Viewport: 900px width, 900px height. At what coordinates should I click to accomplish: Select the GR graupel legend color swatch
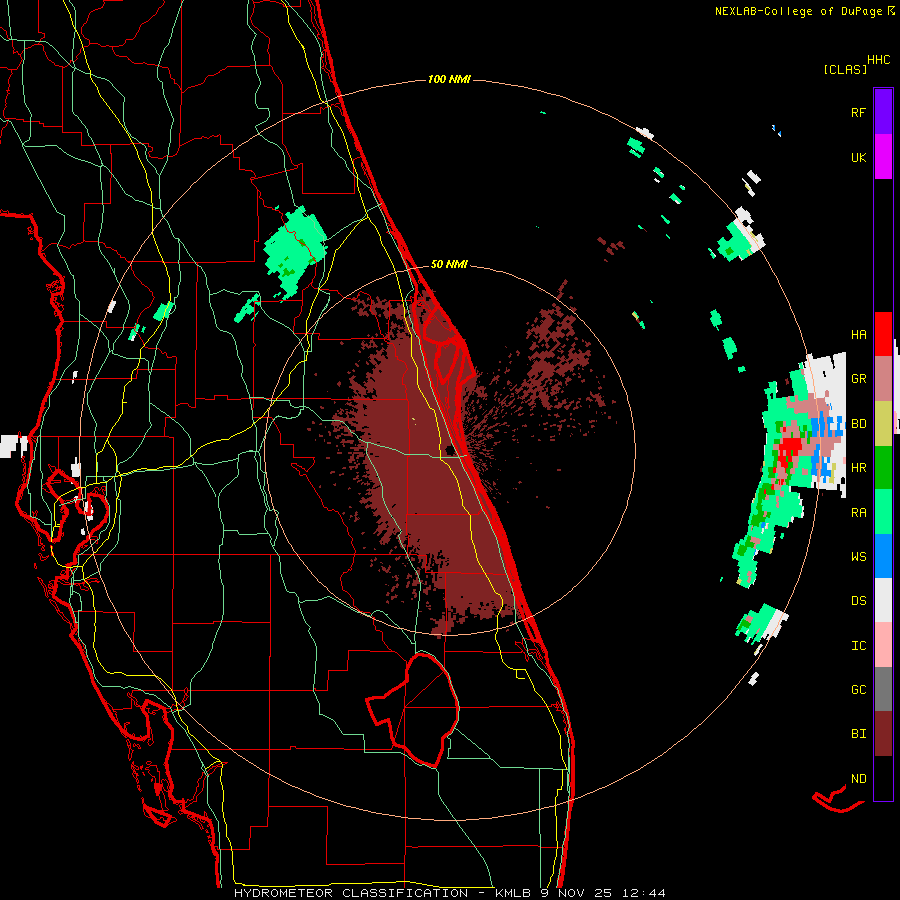[883, 378]
